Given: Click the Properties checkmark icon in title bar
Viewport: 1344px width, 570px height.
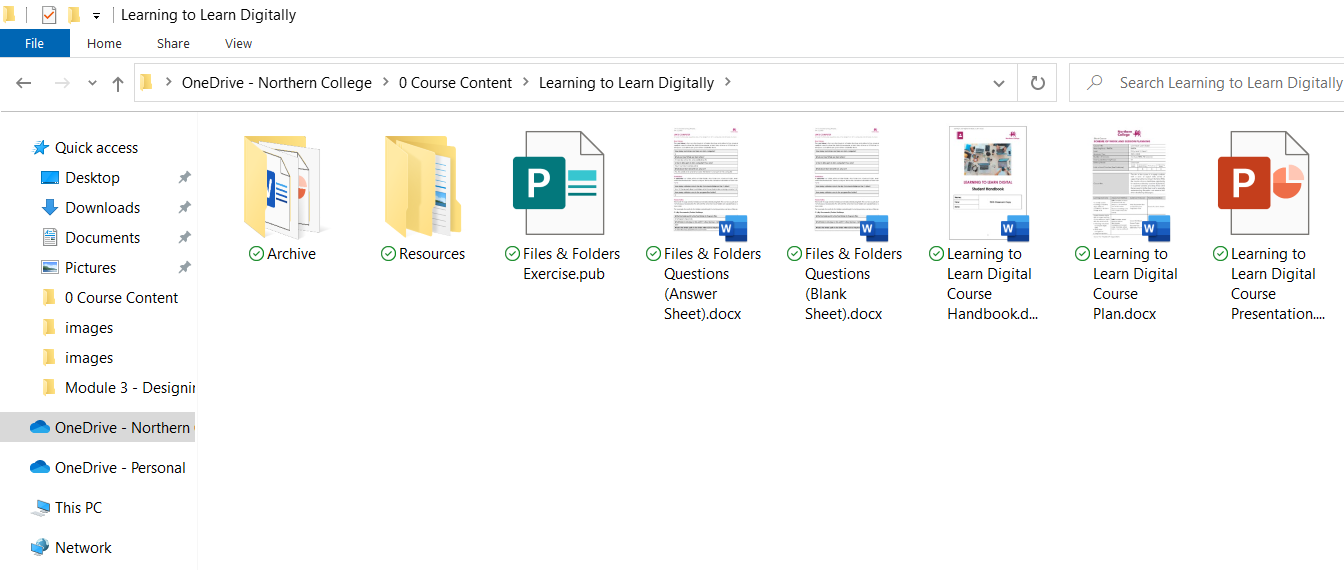Looking at the screenshot, I should pos(48,15).
